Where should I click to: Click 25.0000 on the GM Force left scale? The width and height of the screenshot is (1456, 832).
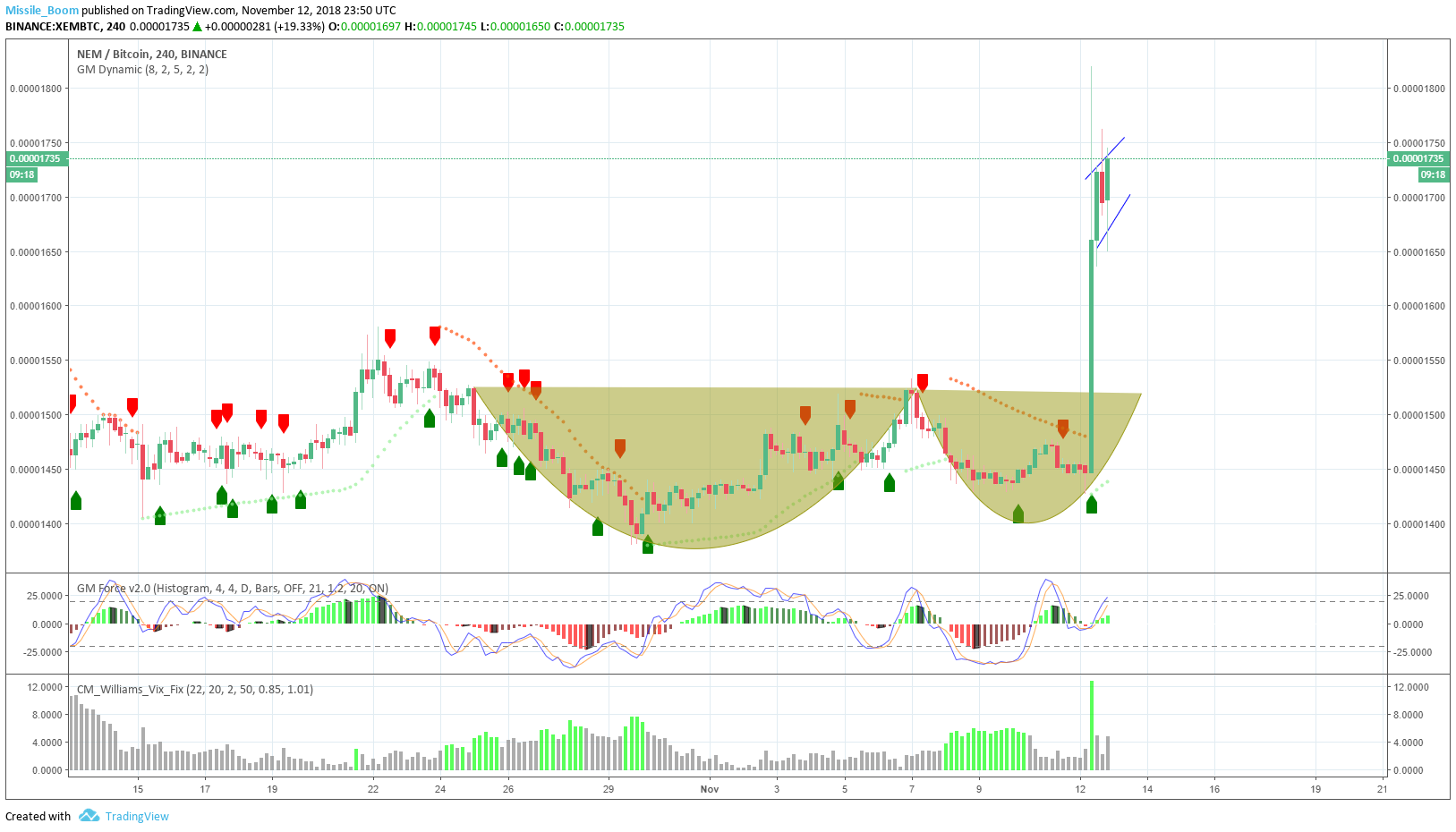point(45,597)
